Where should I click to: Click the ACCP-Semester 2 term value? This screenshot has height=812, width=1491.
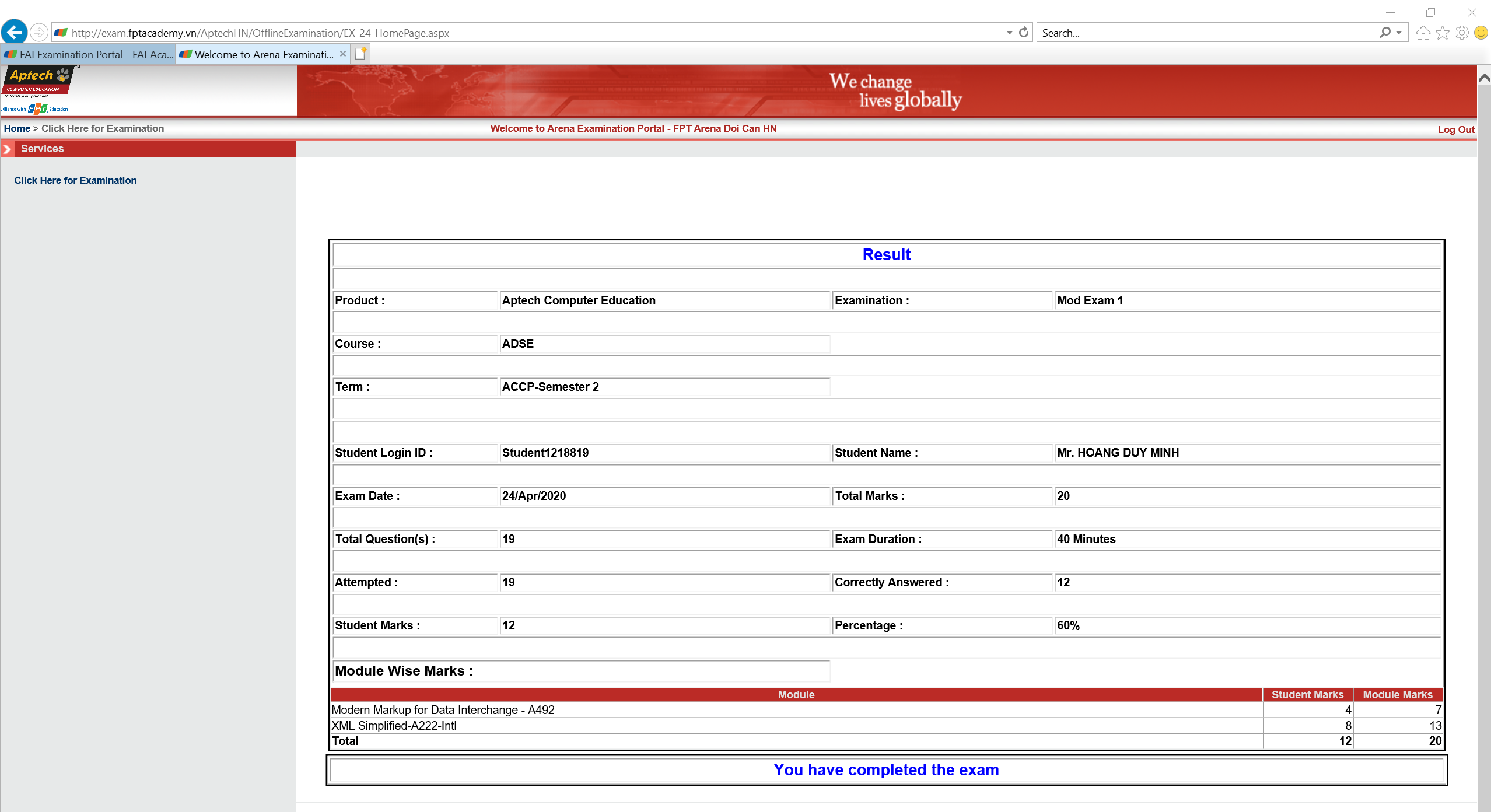(x=550, y=387)
